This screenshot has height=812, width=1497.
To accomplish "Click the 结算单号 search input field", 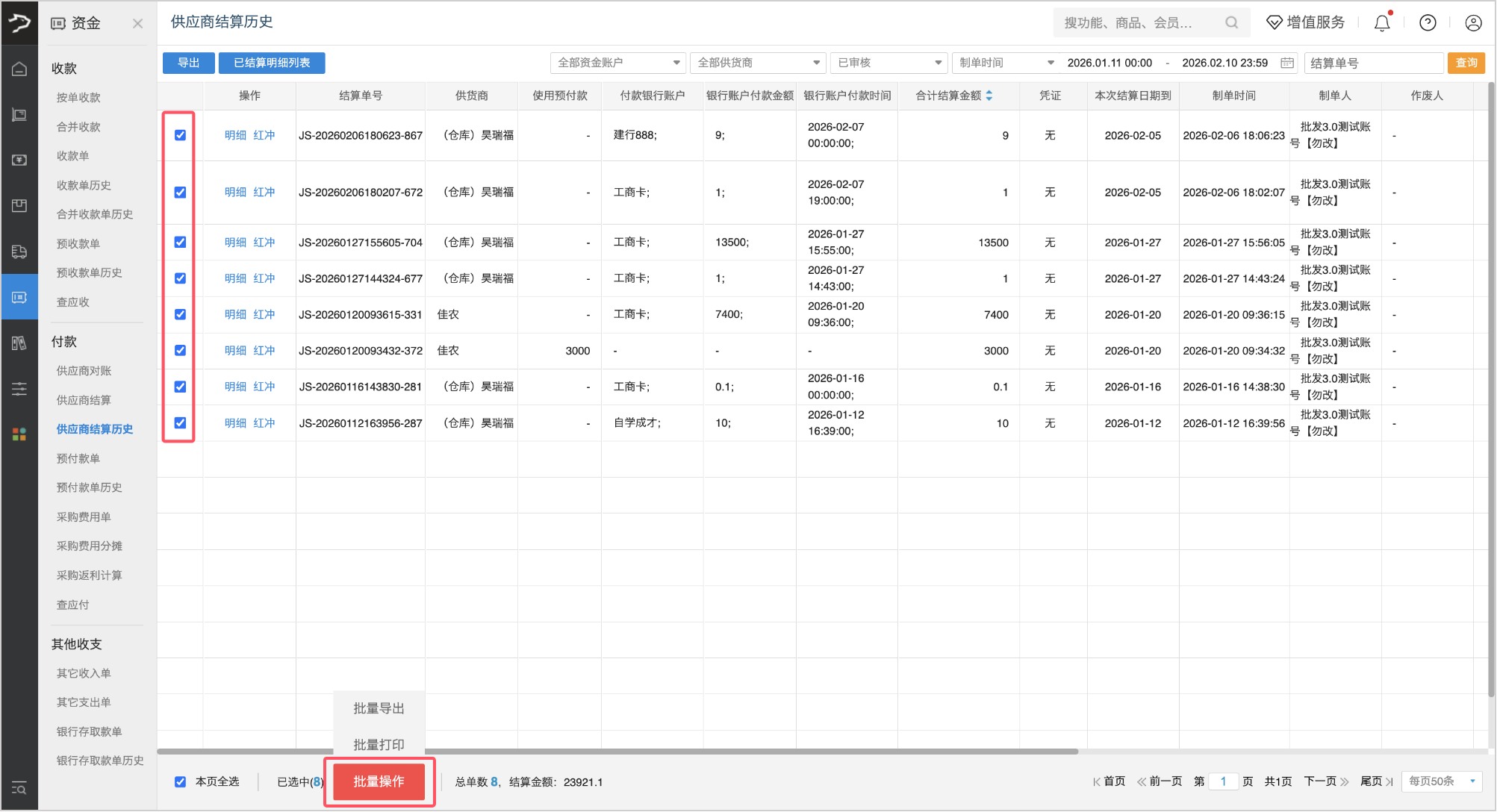I will pos(1372,63).
